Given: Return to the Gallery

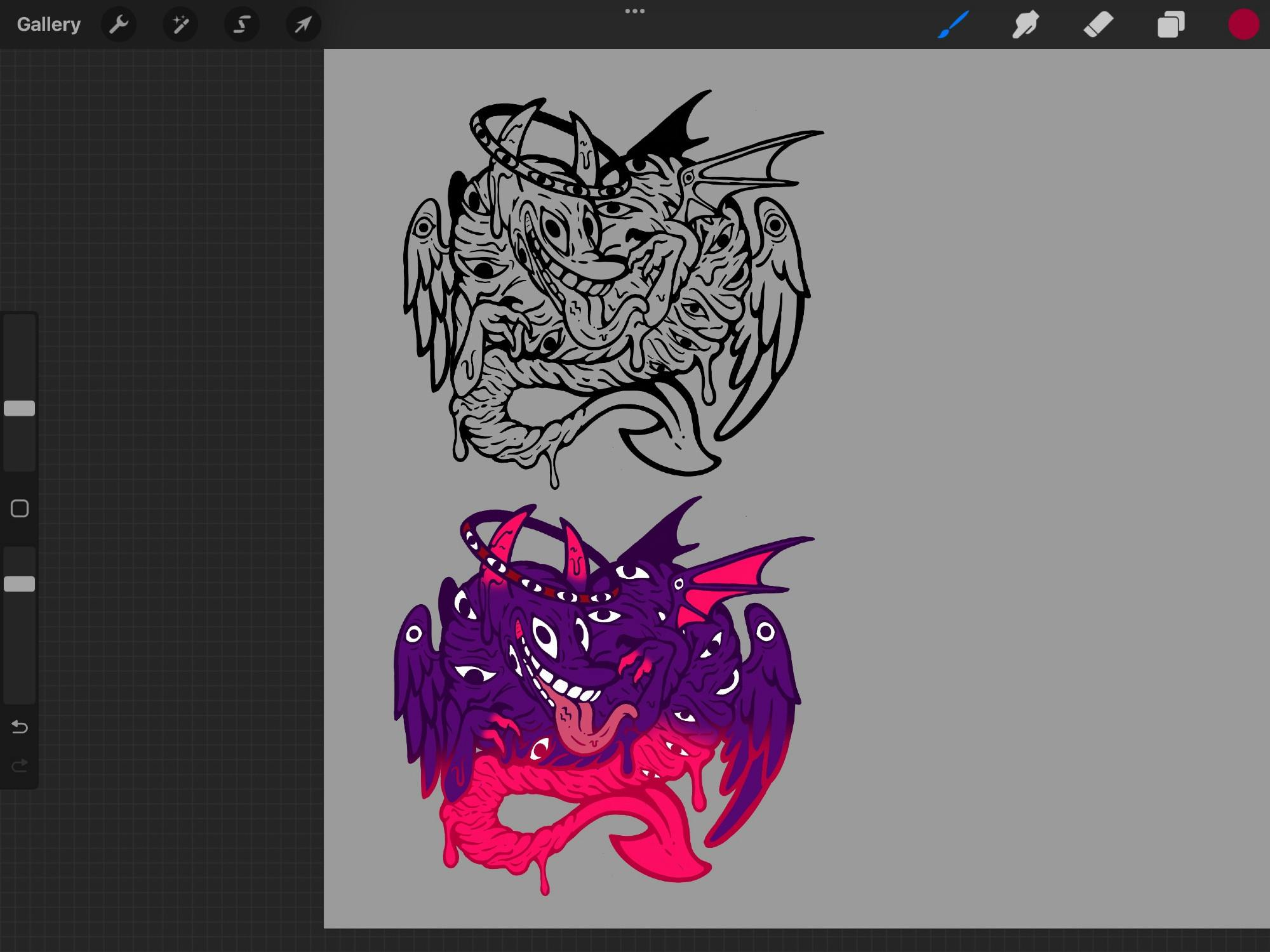Looking at the screenshot, I should (49, 25).
